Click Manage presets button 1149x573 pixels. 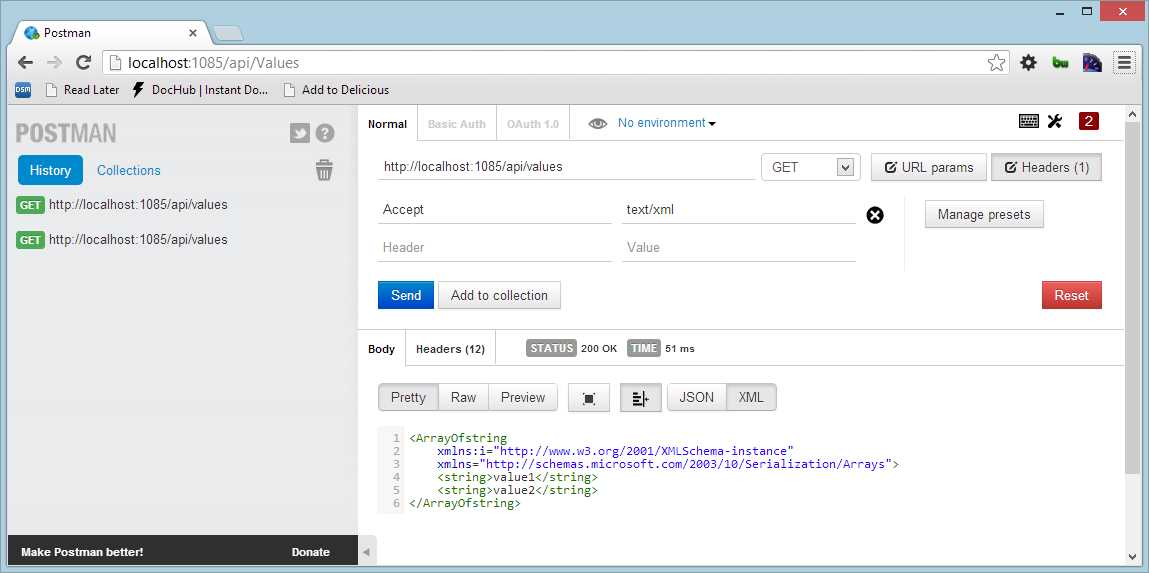tap(984, 215)
